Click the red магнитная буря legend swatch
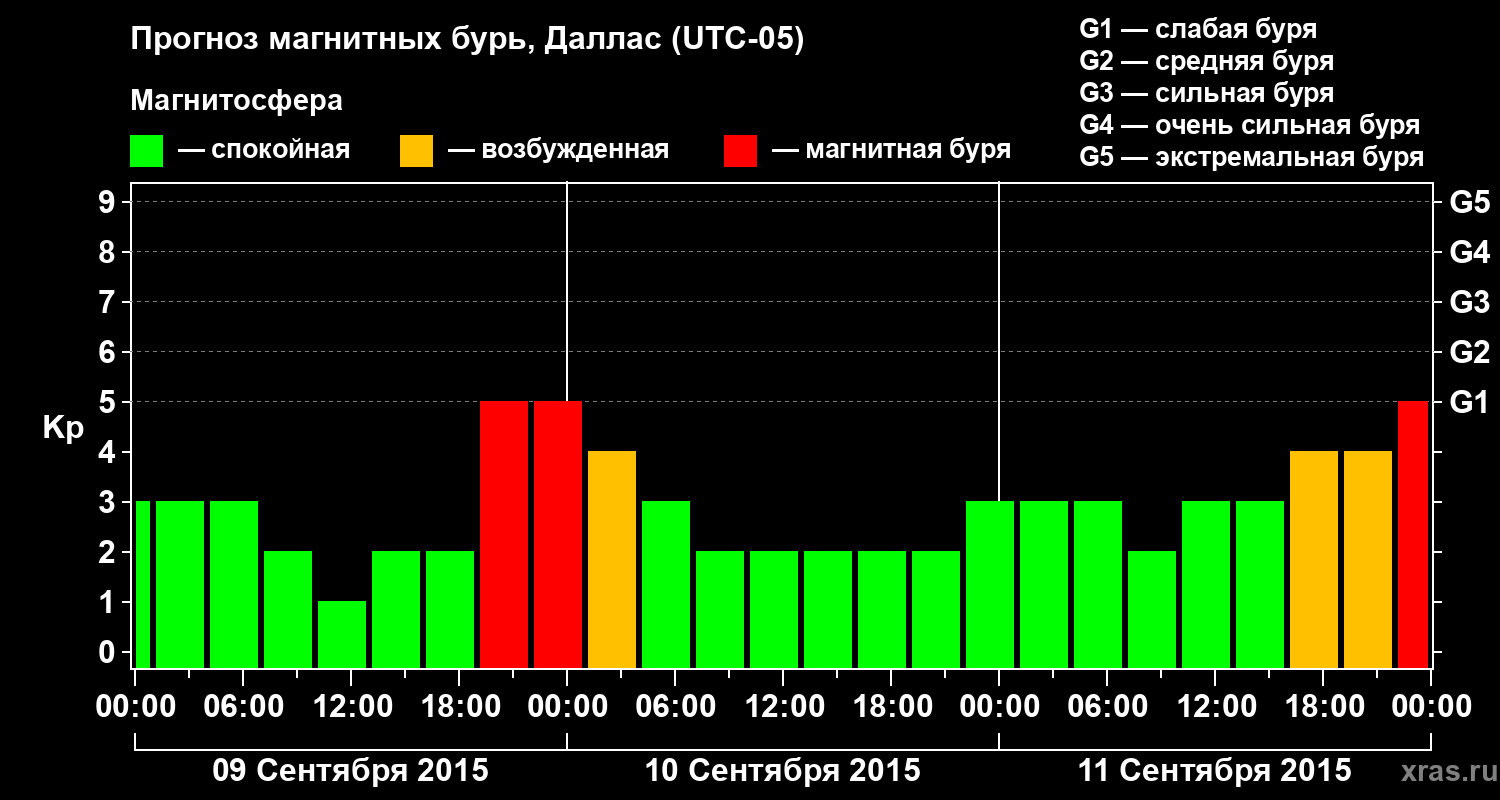 740,150
